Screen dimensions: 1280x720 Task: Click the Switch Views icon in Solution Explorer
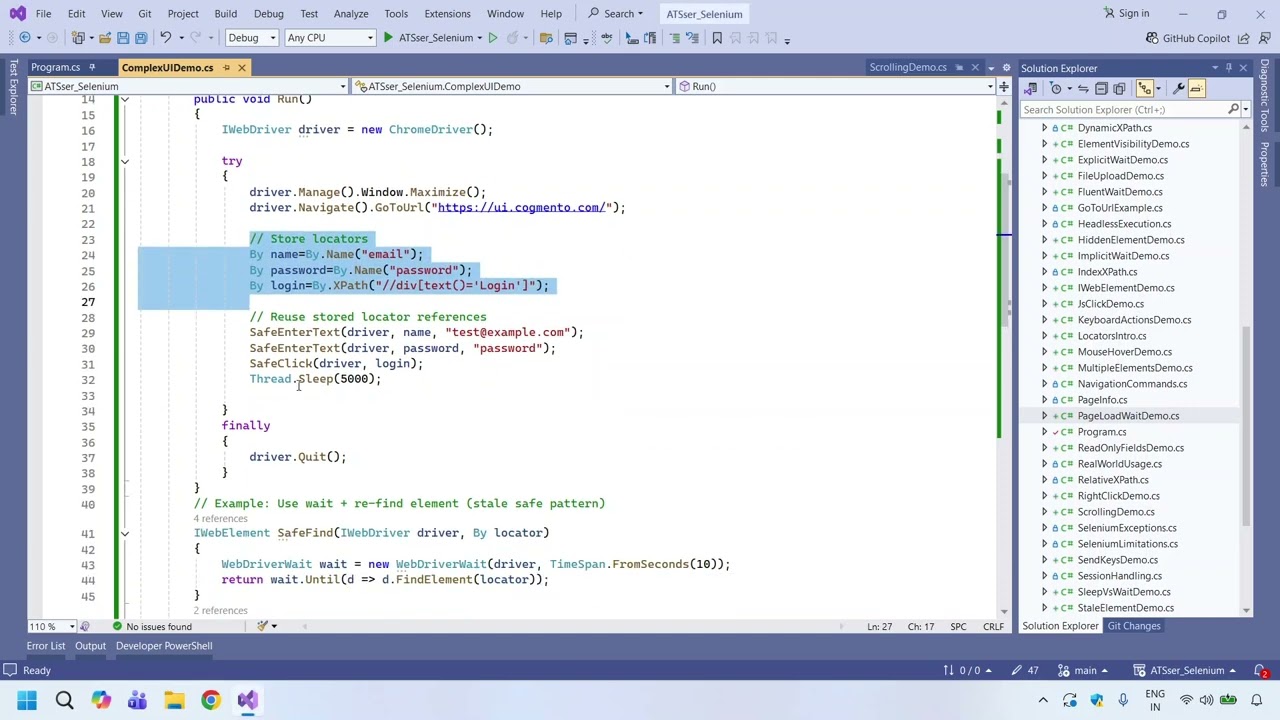click(x=1031, y=89)
